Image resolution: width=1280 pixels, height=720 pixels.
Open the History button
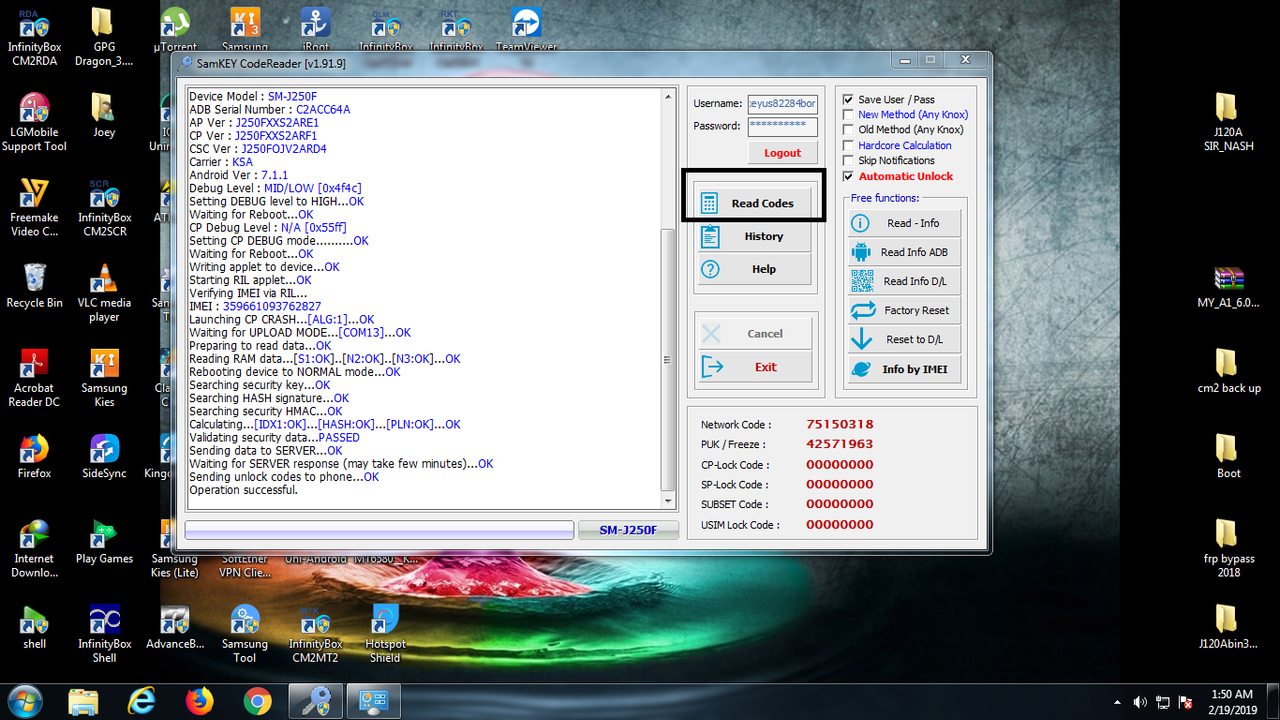coord(754,236)
